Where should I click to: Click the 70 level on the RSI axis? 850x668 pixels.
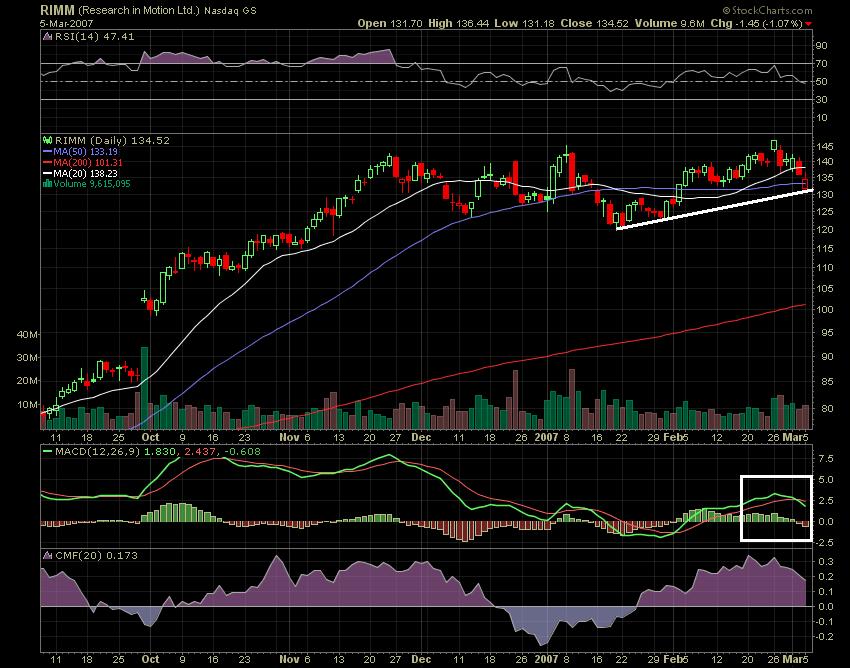click(x=821, y=64)
